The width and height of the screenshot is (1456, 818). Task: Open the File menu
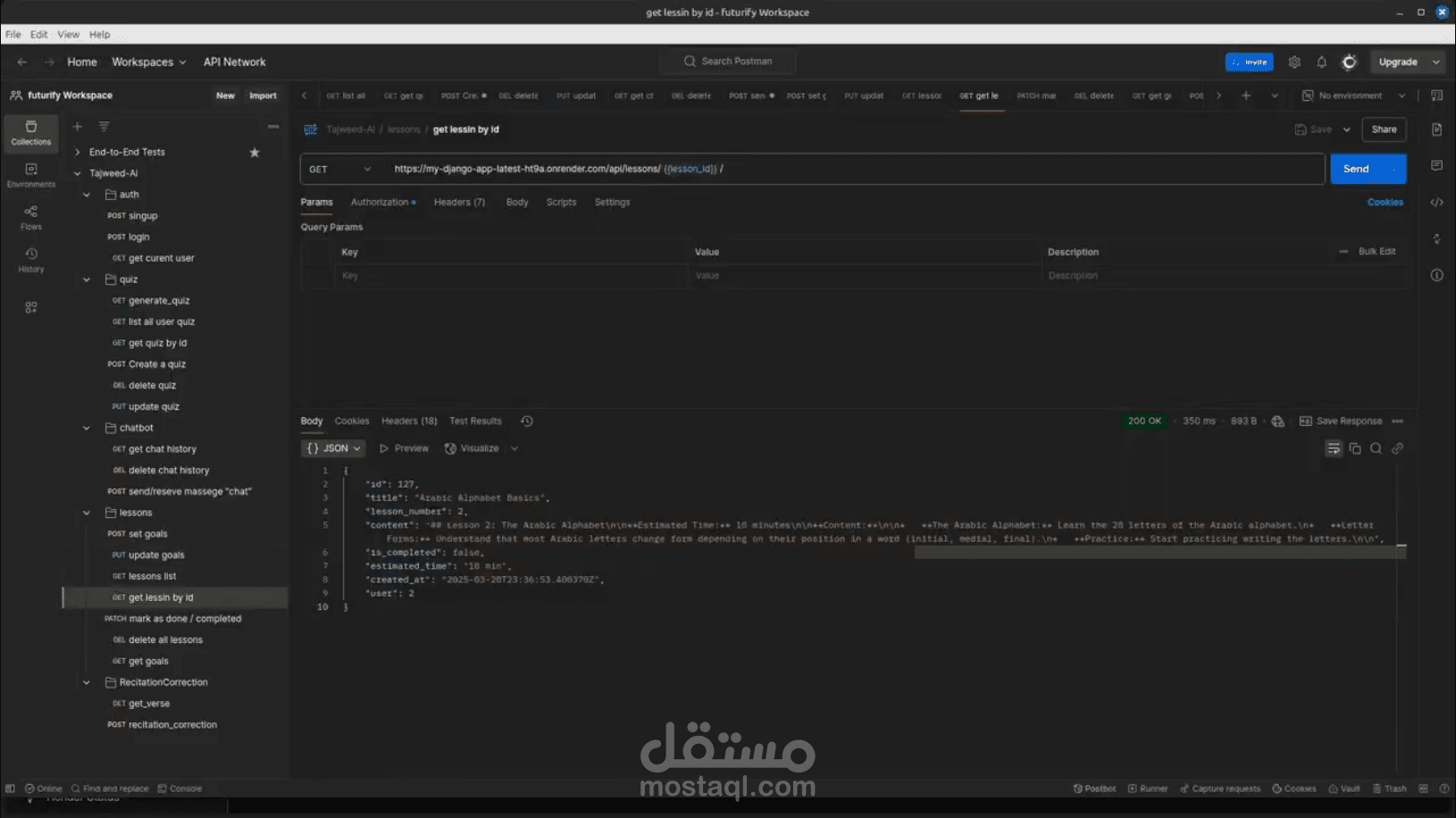(x=13, y=34)
